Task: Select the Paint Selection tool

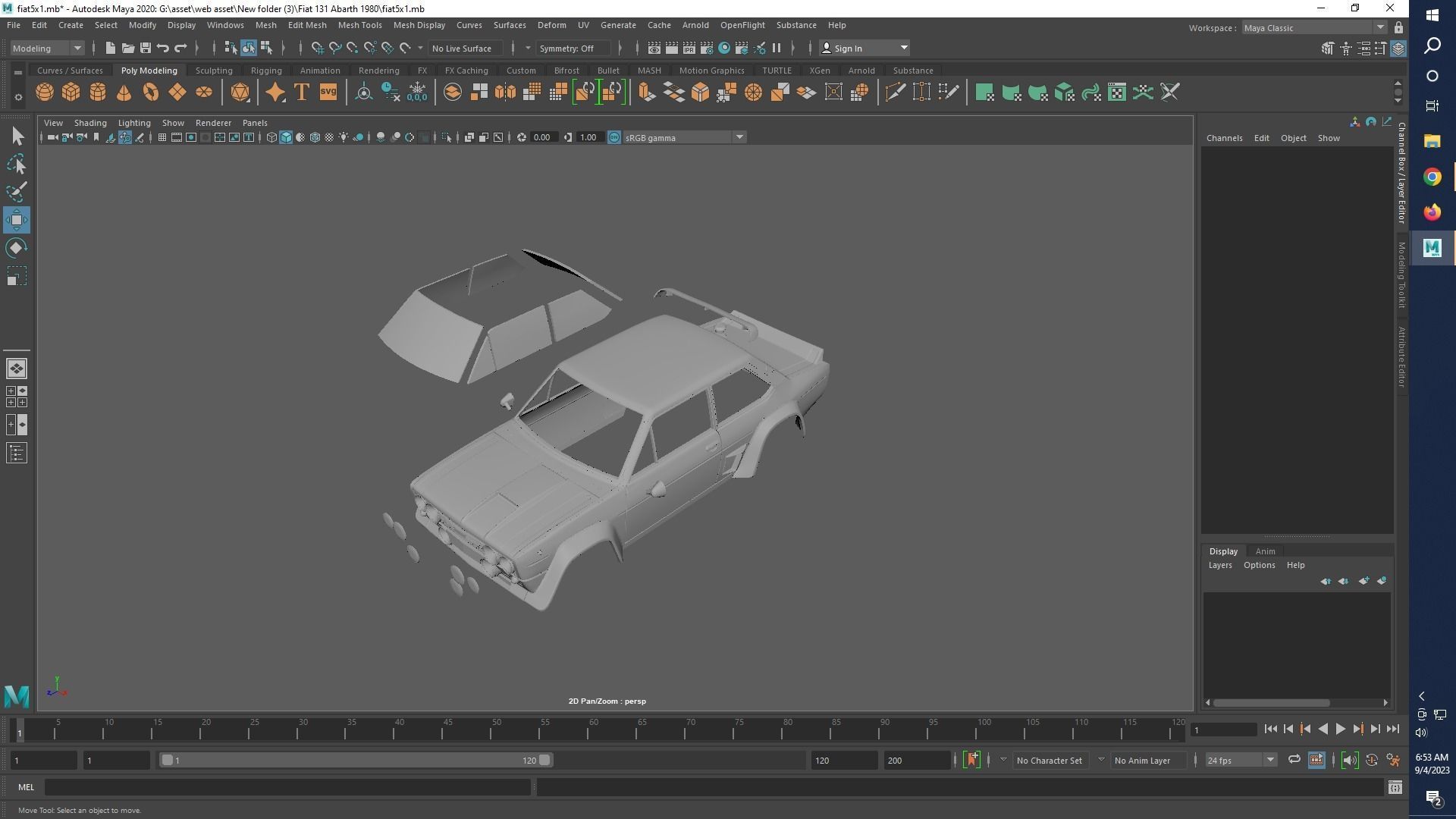Action: [17, 192]
